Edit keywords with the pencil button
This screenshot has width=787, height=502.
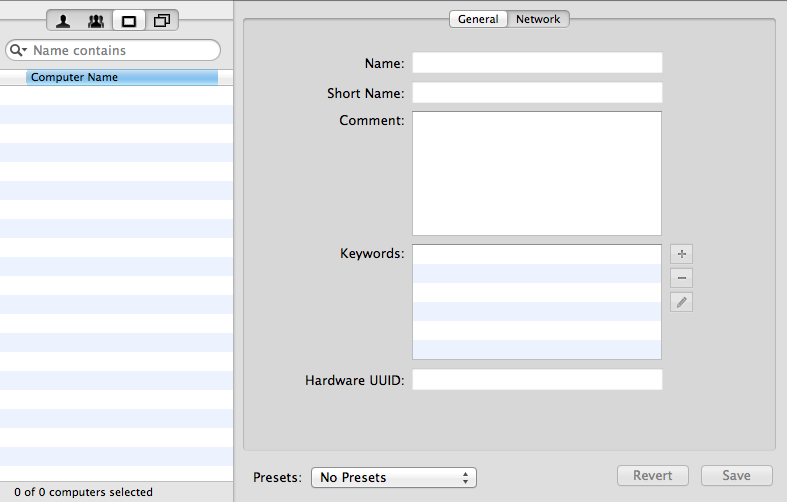click(682, 302)
